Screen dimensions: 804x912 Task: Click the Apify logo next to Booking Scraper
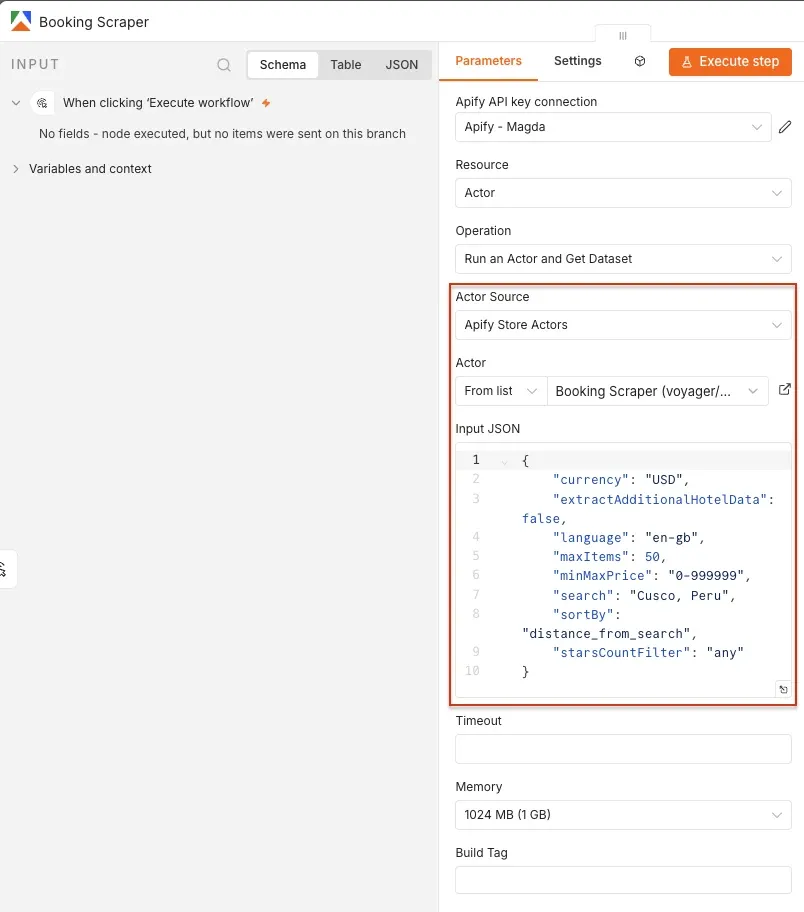(21, 21)
